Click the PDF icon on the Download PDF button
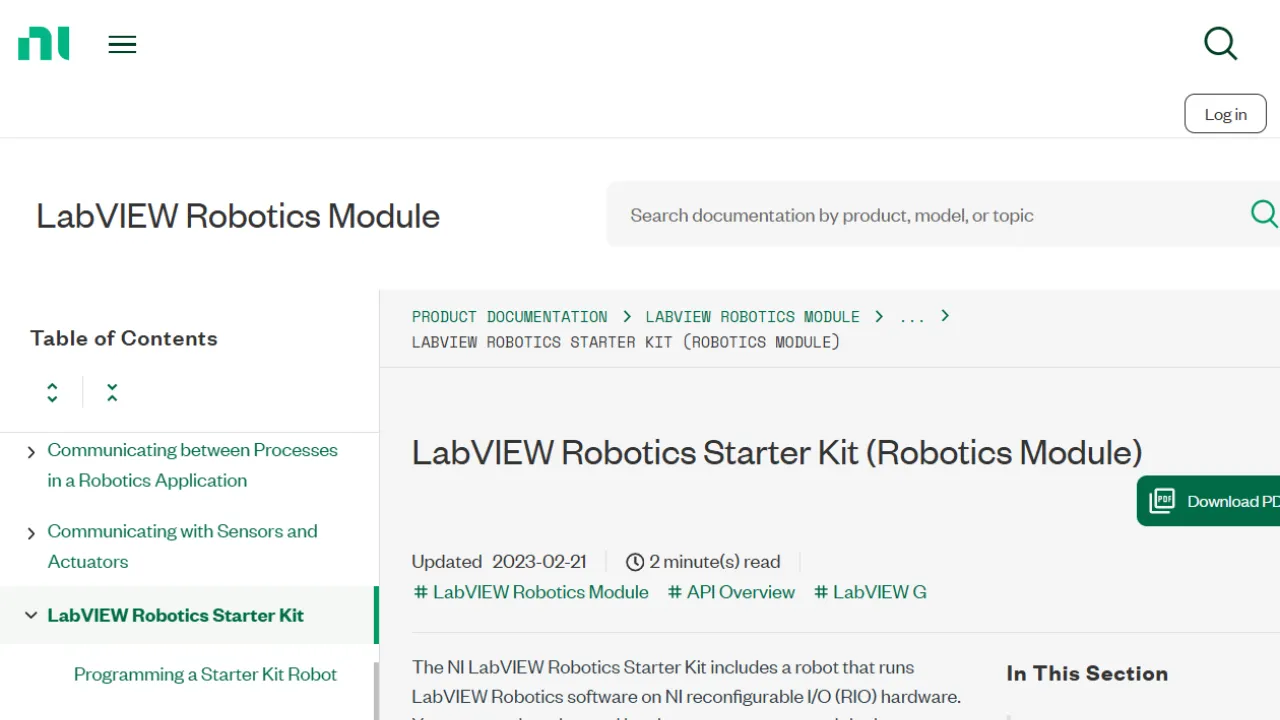1280x720 pixels. click(1162, 500)
